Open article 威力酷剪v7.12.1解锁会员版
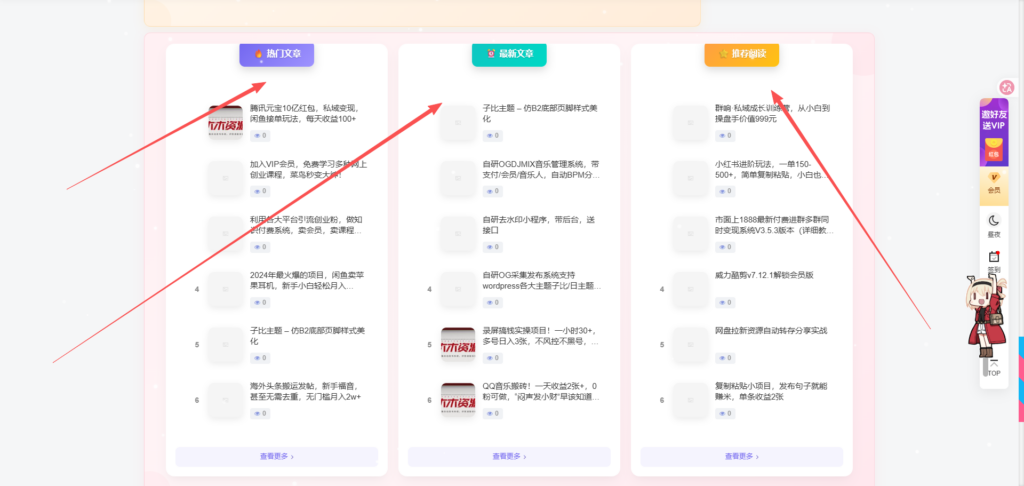The width and height of the screenshot is (1024, 486). pos(764,275)
